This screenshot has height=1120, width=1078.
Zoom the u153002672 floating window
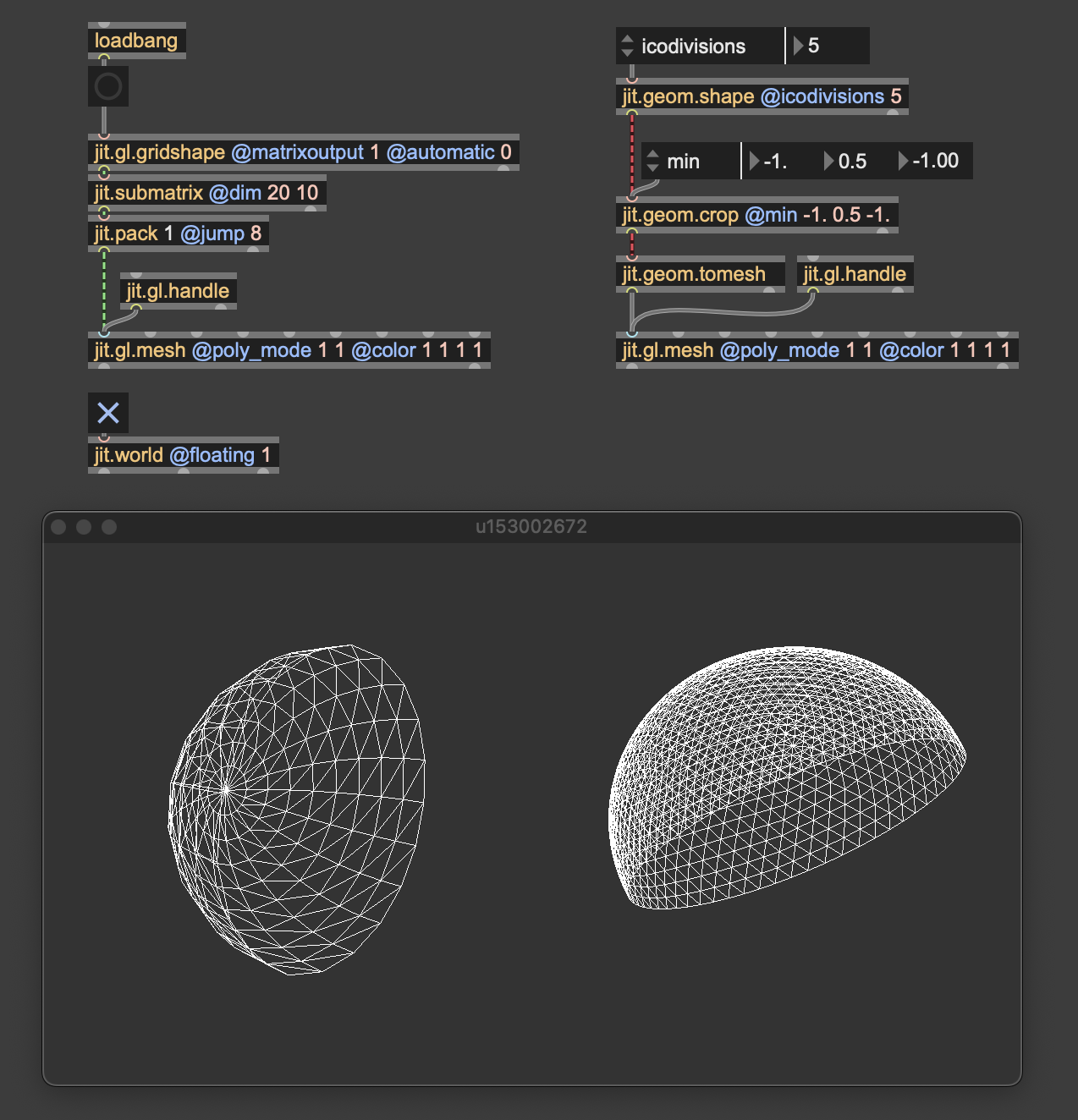(109, 527)
